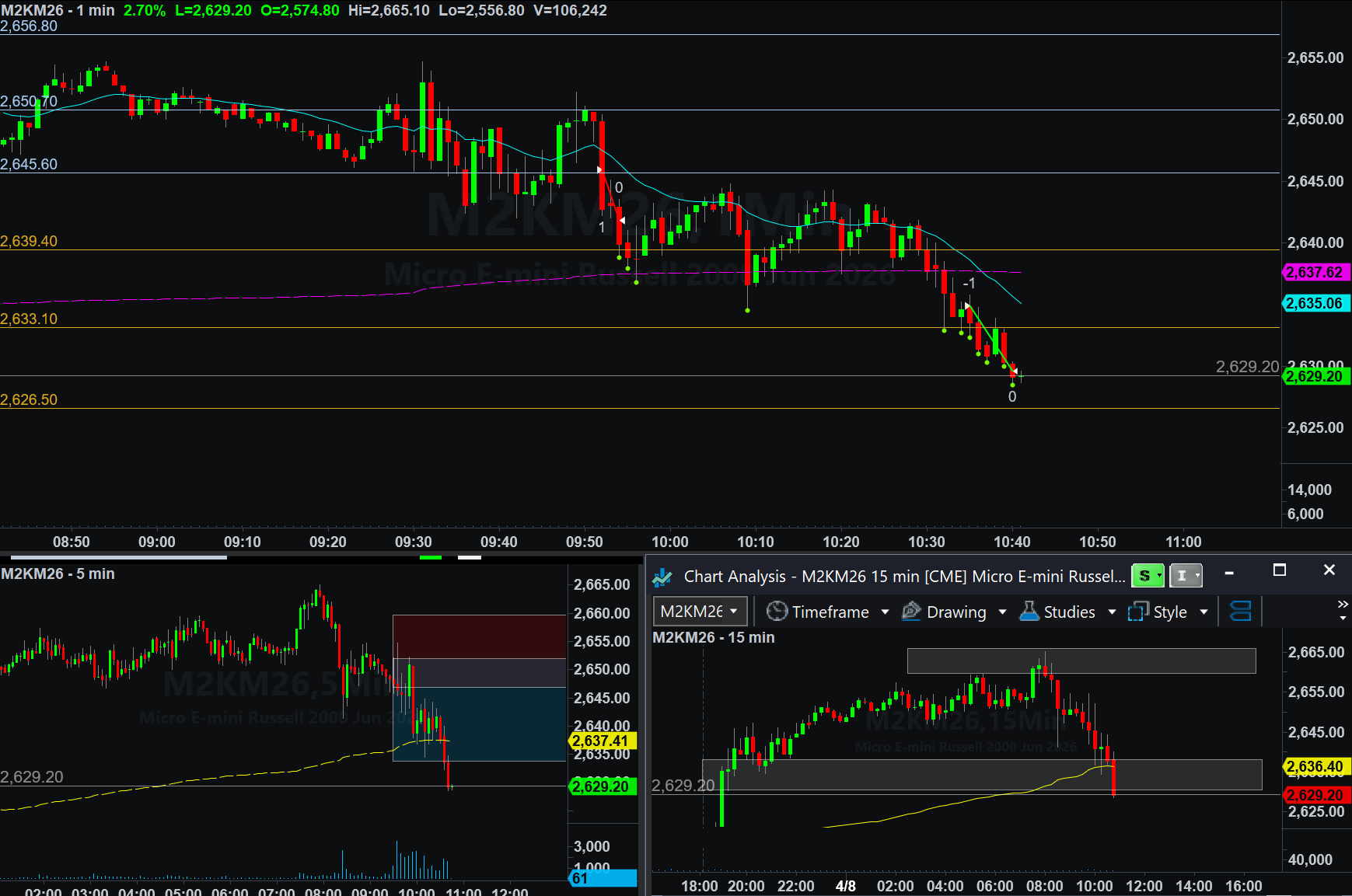Expand the Timeframe dropdown arrow

coord(885,612)
